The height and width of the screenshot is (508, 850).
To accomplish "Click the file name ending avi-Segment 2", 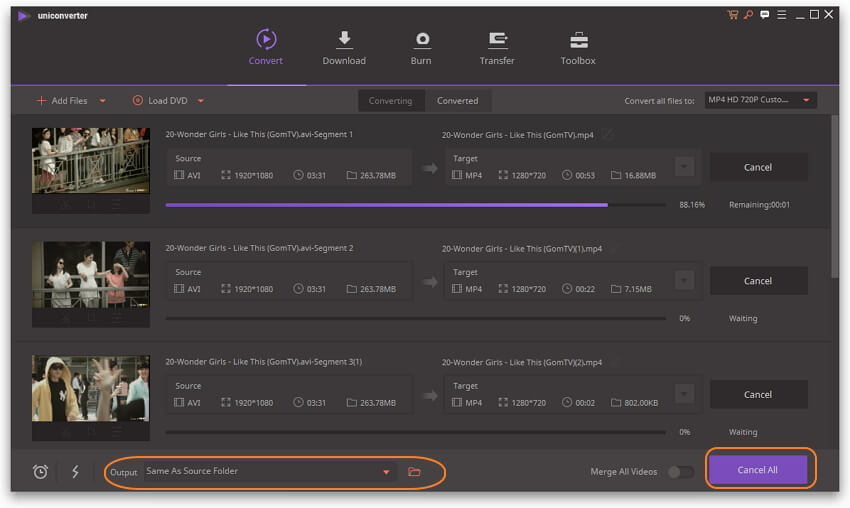I will pos(259,248).
